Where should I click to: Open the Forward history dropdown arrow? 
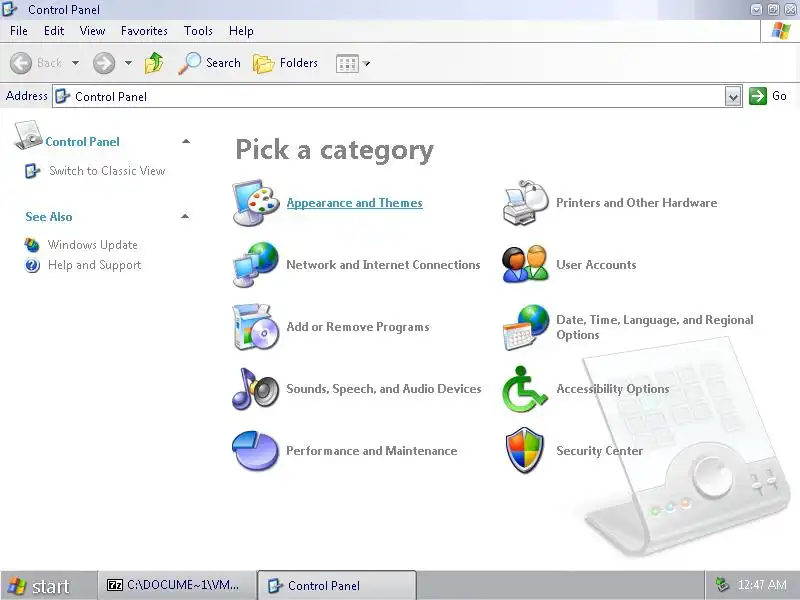click(129, 63)
